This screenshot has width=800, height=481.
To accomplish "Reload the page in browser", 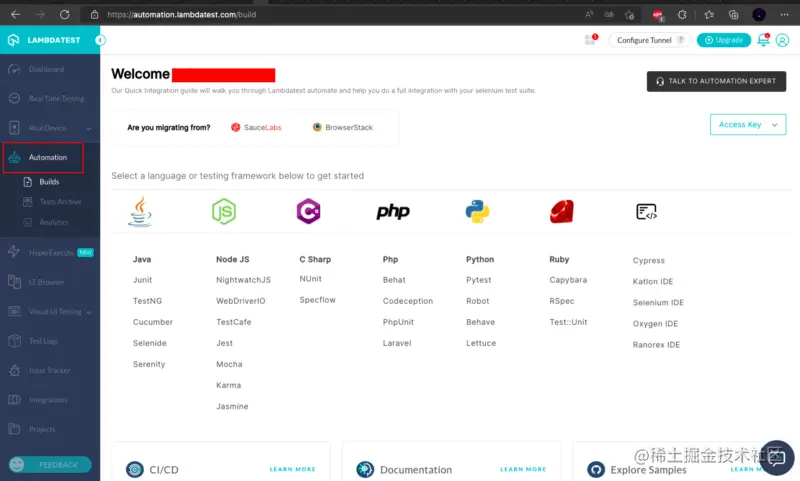I will coord(64,14).
